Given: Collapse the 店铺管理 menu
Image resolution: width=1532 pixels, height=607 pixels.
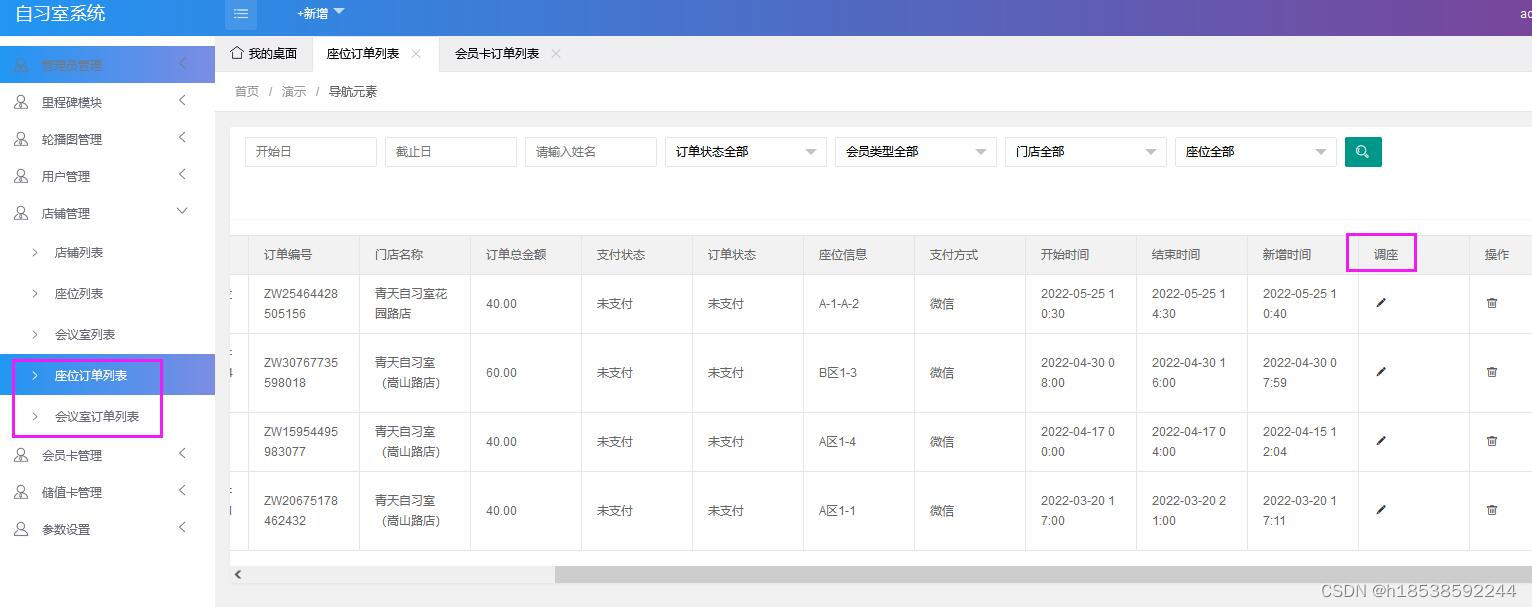Looking at the screenshot, I should [x=182, y=211].
